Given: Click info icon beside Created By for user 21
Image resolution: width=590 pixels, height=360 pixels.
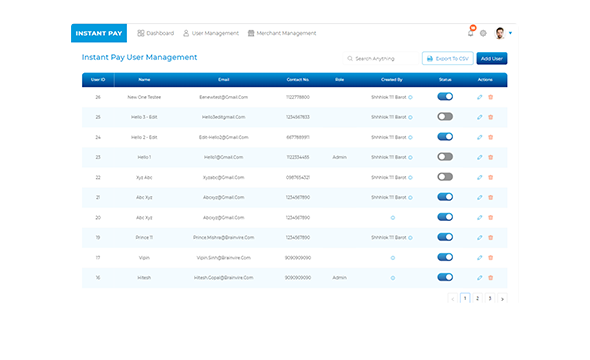Looking at the screenshot, I should [410, 197].
